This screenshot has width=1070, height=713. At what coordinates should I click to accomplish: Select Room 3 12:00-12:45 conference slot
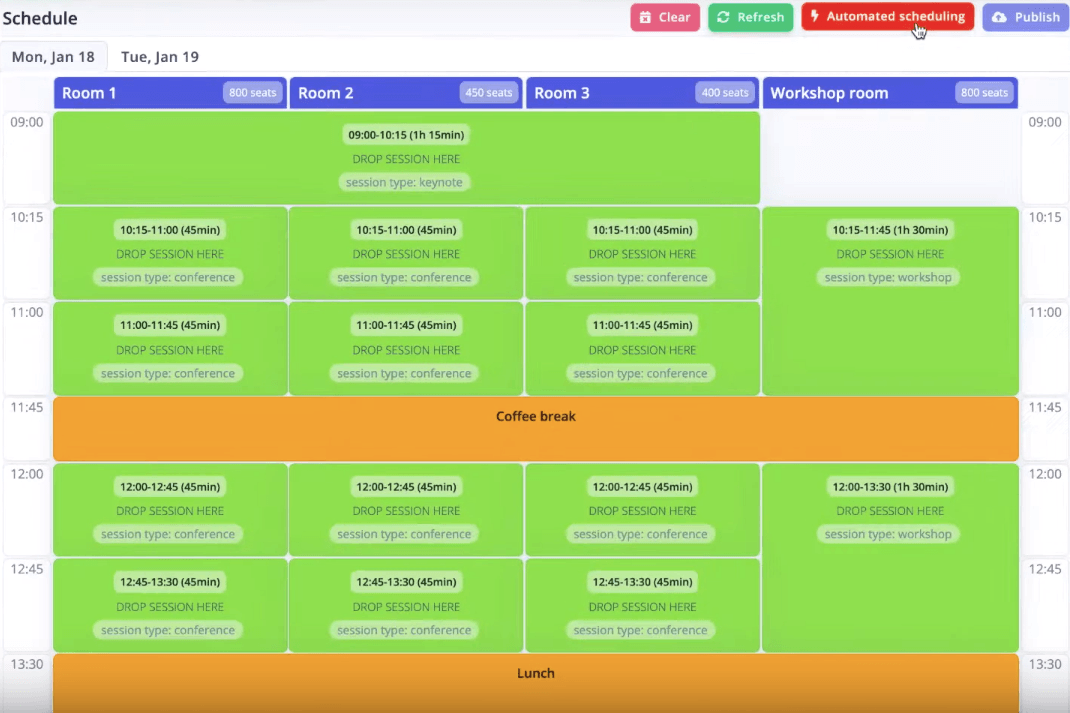point(642,510)
